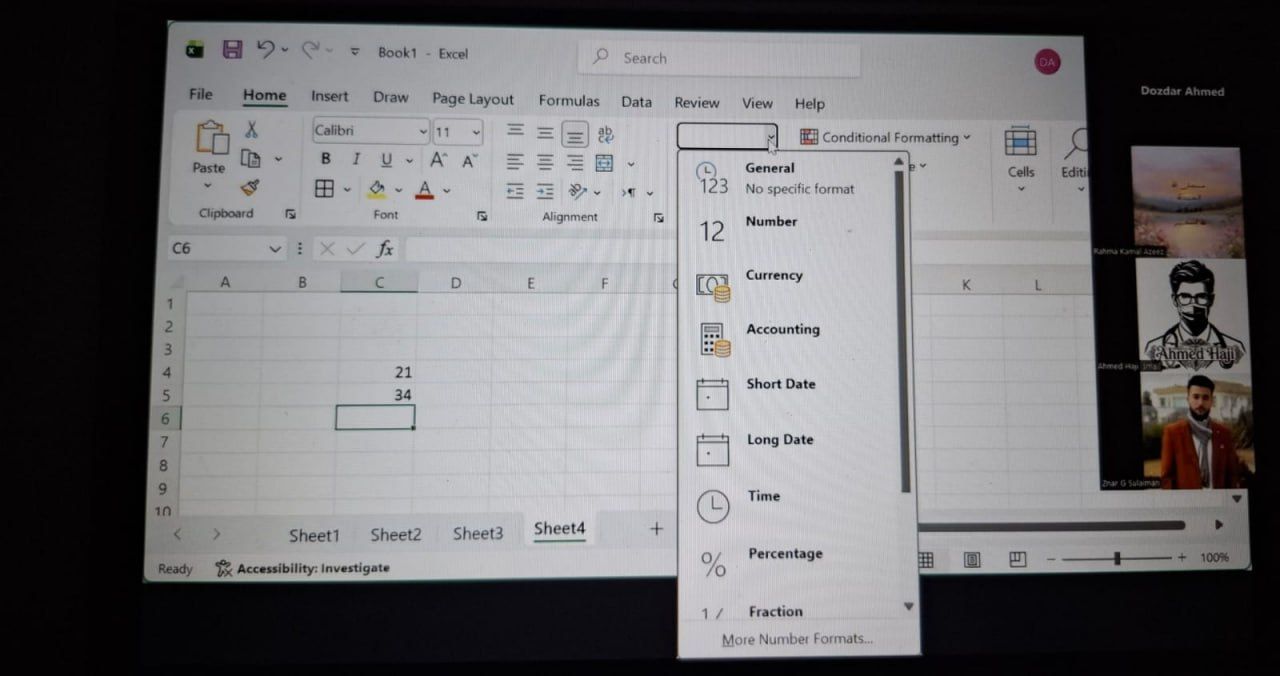Viewport: 1280px width, 676px height.
Task: Open the Borders grid icon
Action: tap(324, 188)
